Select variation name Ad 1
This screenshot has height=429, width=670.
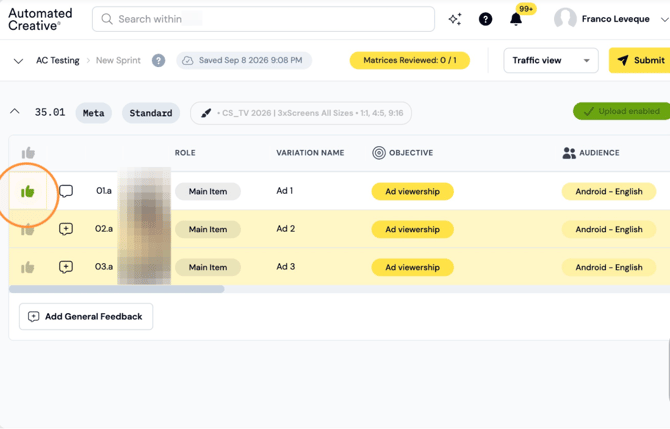pyautogui.click(x=285, y=191)
